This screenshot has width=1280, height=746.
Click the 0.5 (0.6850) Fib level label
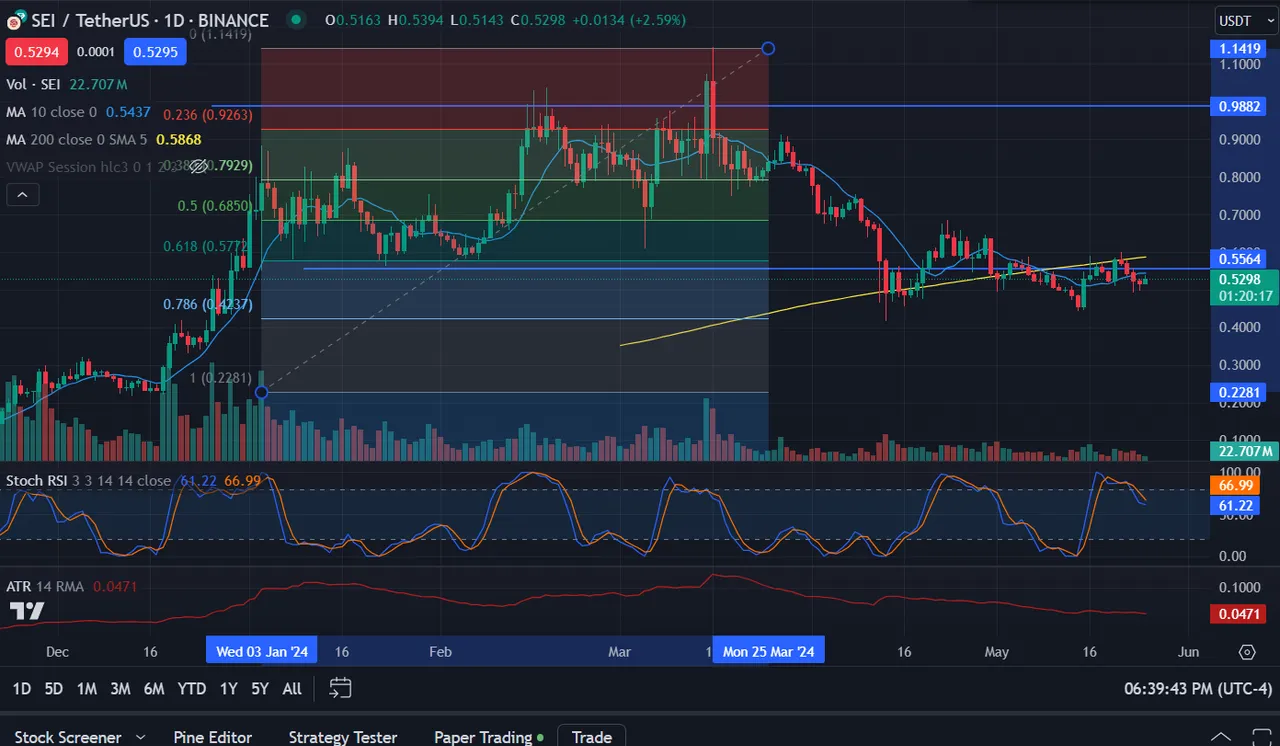click(x=214, y=206)
